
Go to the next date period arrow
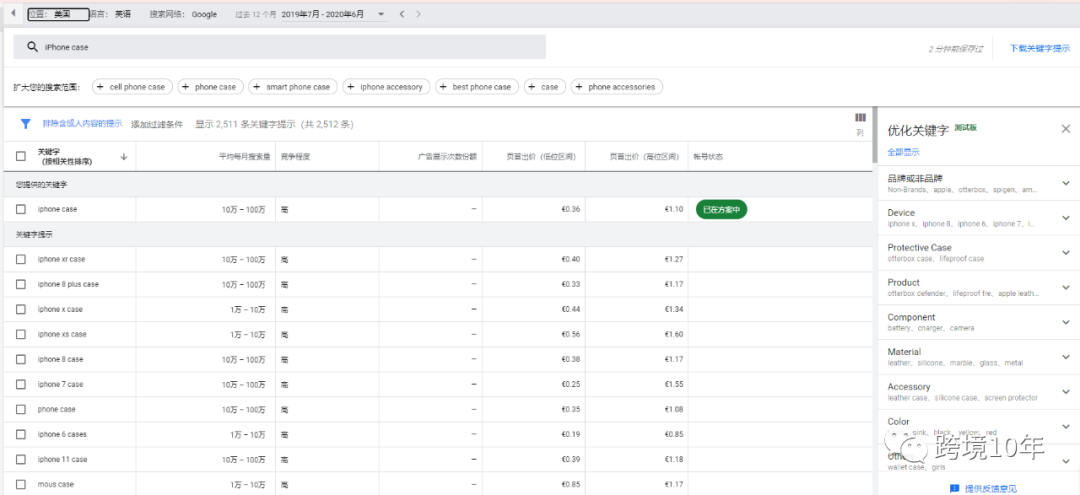[x=419, y=14]
